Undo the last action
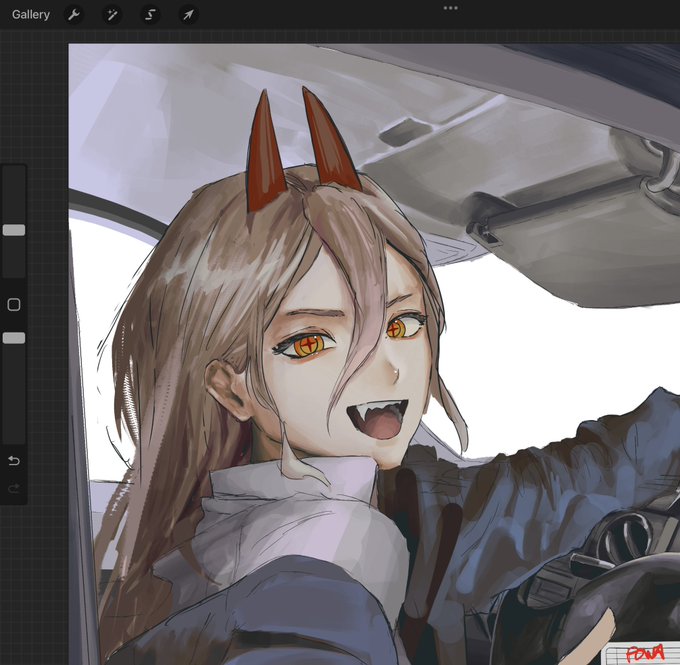The image size is (680, 665). click(14, 460)
